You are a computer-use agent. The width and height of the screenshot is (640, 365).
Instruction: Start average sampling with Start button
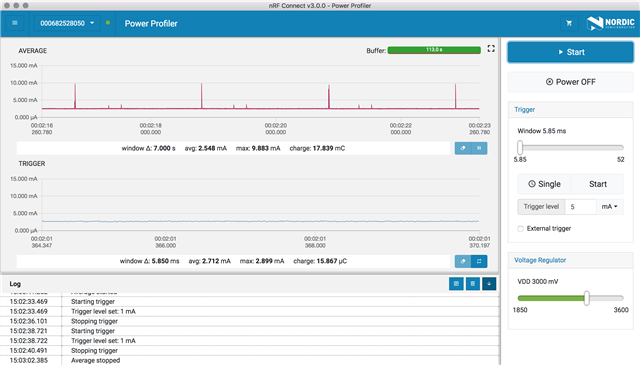click(571, 52)
